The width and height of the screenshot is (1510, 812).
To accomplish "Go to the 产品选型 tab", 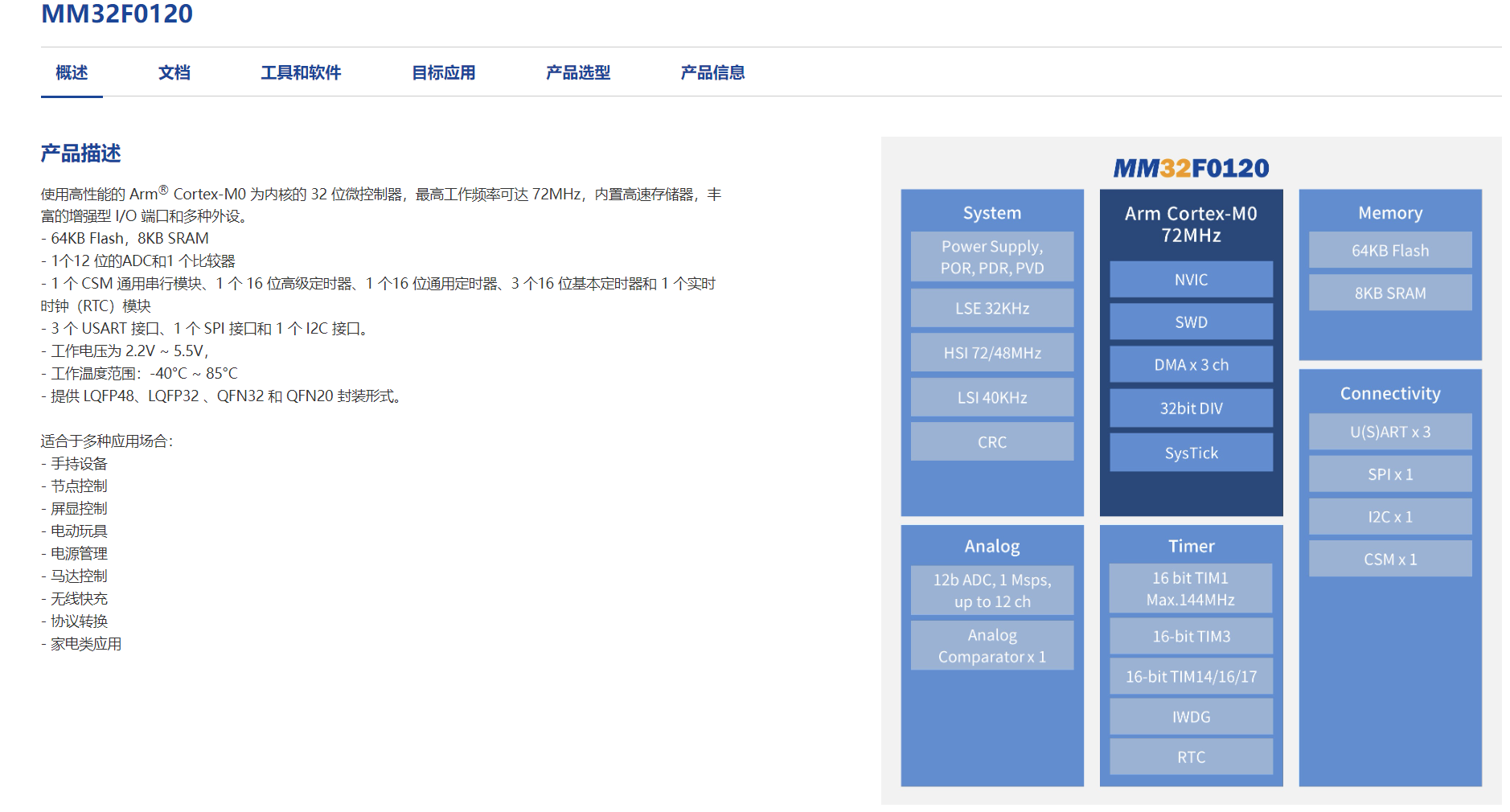I will coord(577,73).
